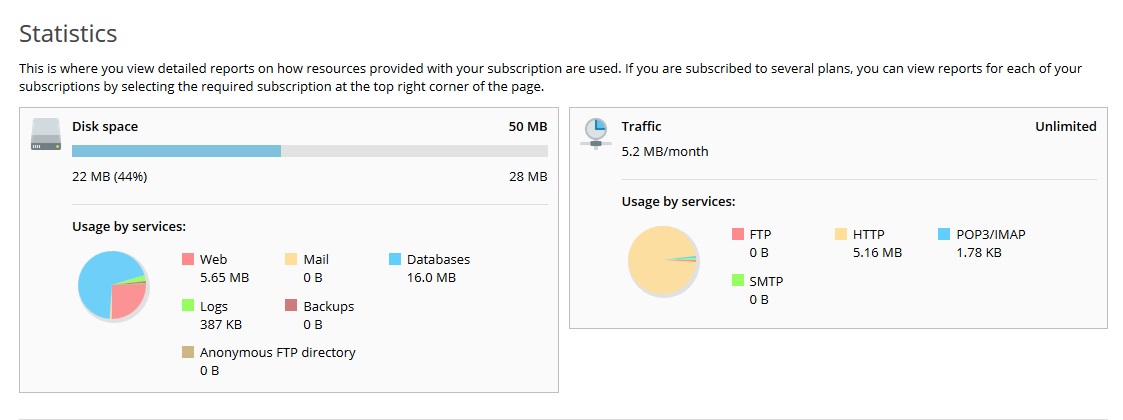Select the yellow HTTP traffic swatch
The height and width of the screenshot is (420, 1123).
point(841,234)
